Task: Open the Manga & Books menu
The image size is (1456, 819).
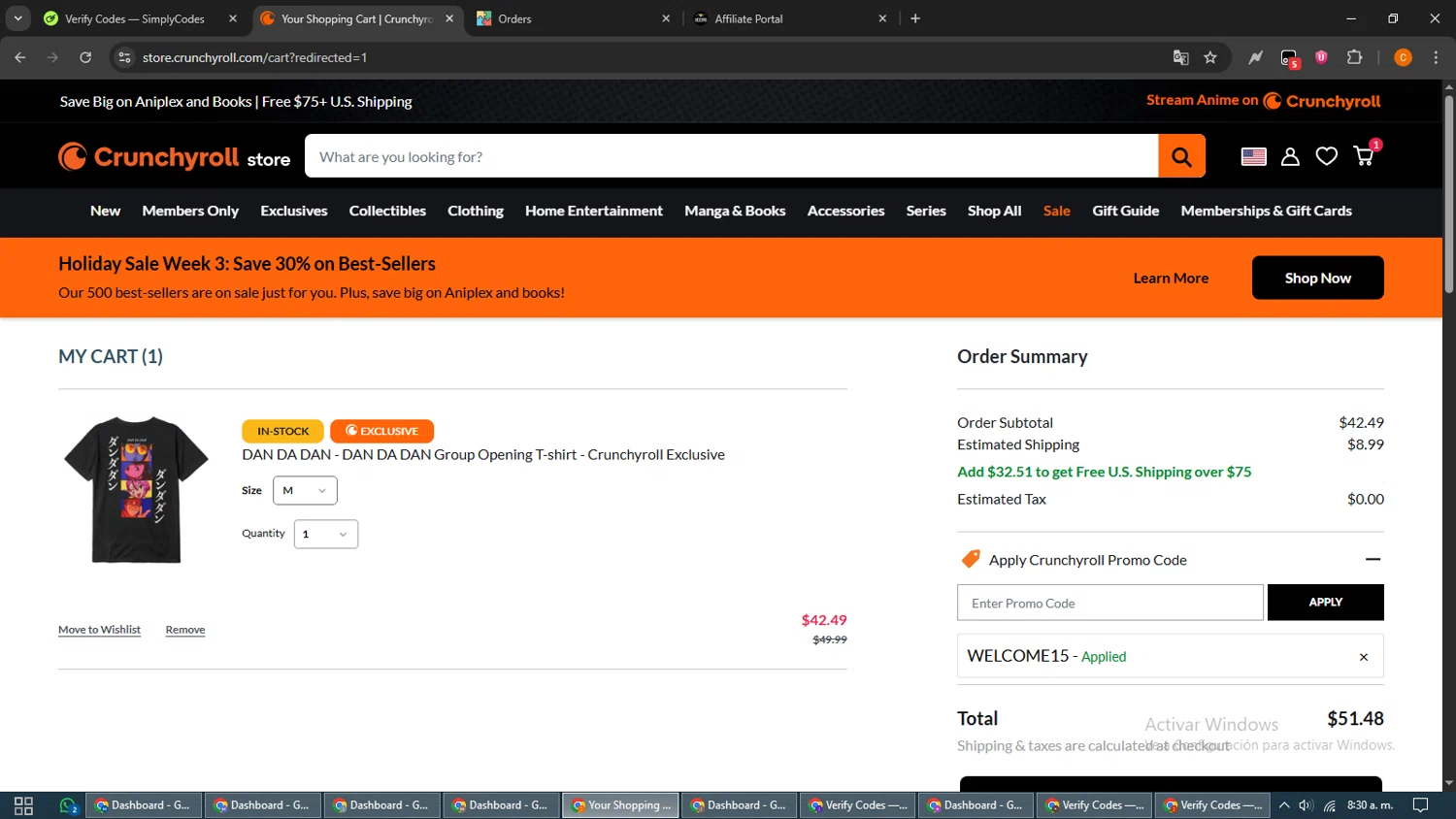Action: pyautogui.click(x=735, y=211)
